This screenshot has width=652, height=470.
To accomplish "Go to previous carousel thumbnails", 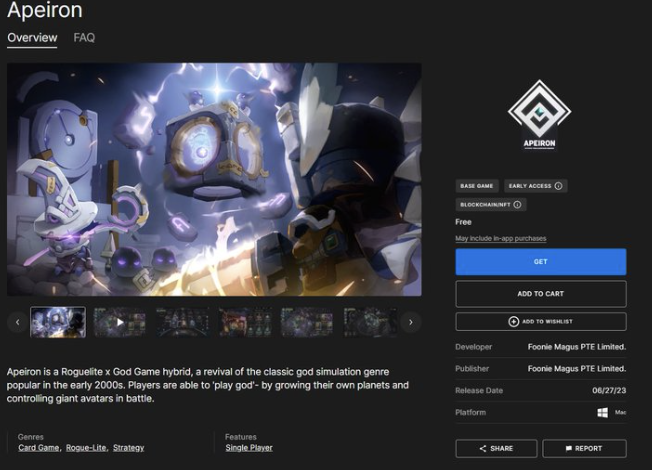I will click(17, 322).
